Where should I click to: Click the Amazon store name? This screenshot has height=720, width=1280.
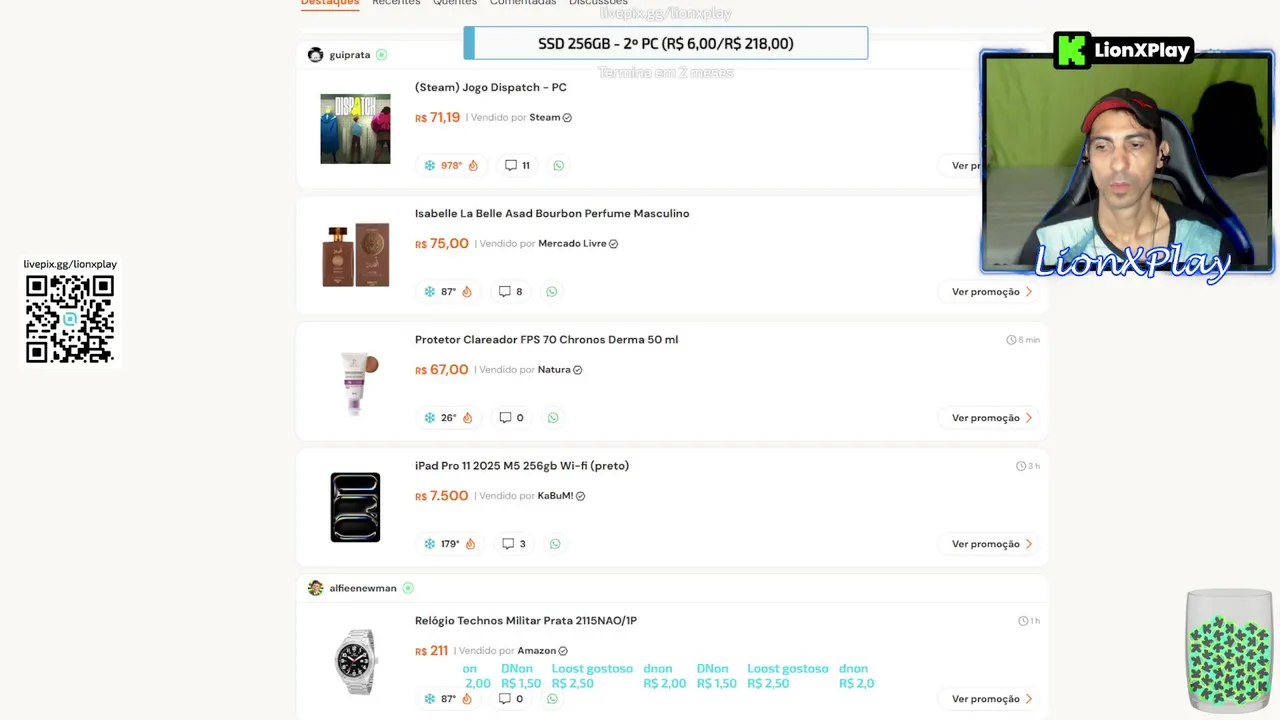pos(537,650)
